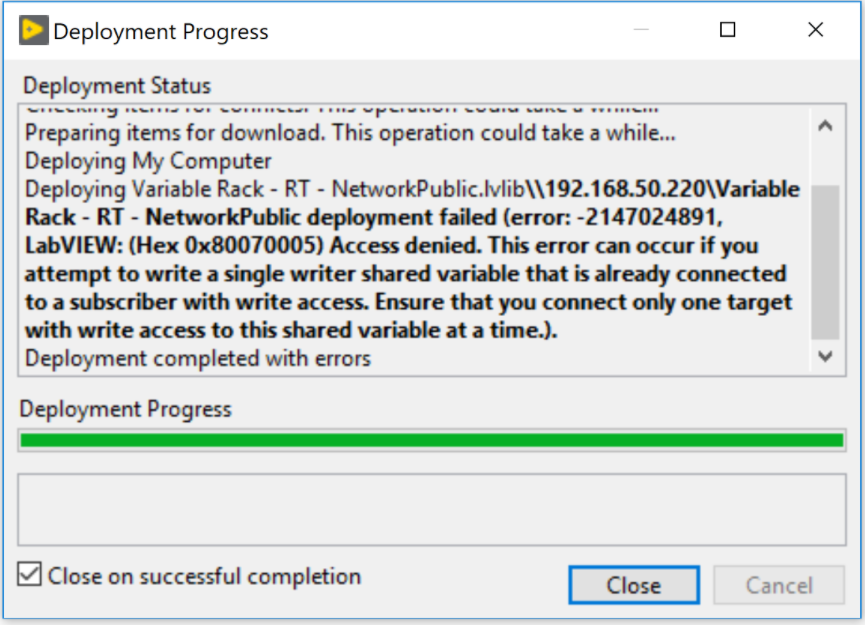Select the "Deploying My Computer" status line
The width and height of the screenshot is (865, 625).
[x=148, y=161]
